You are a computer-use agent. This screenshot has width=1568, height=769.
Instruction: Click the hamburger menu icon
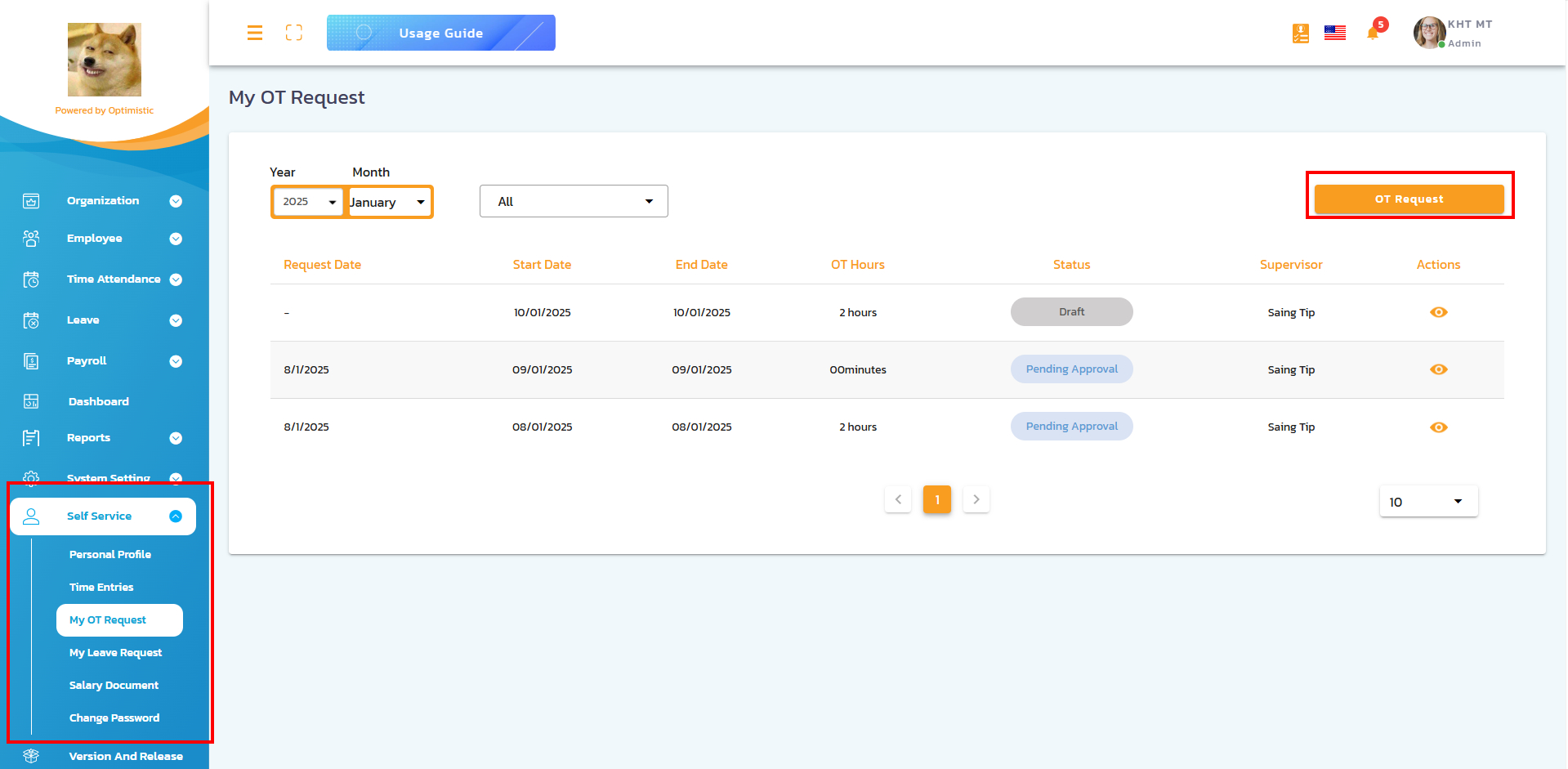255,33
